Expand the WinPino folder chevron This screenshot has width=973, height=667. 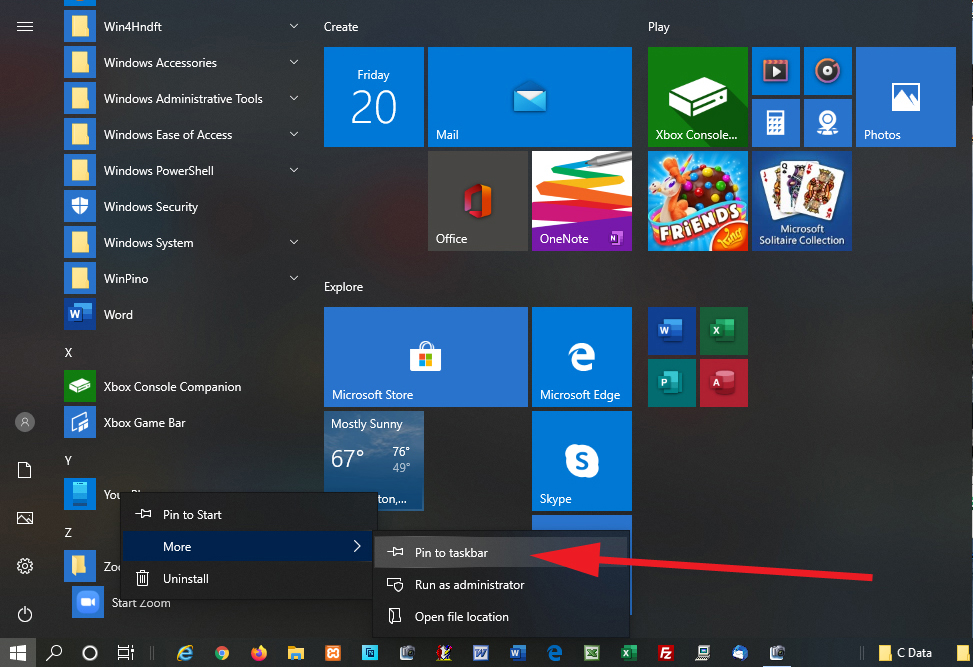pos(294,278)
